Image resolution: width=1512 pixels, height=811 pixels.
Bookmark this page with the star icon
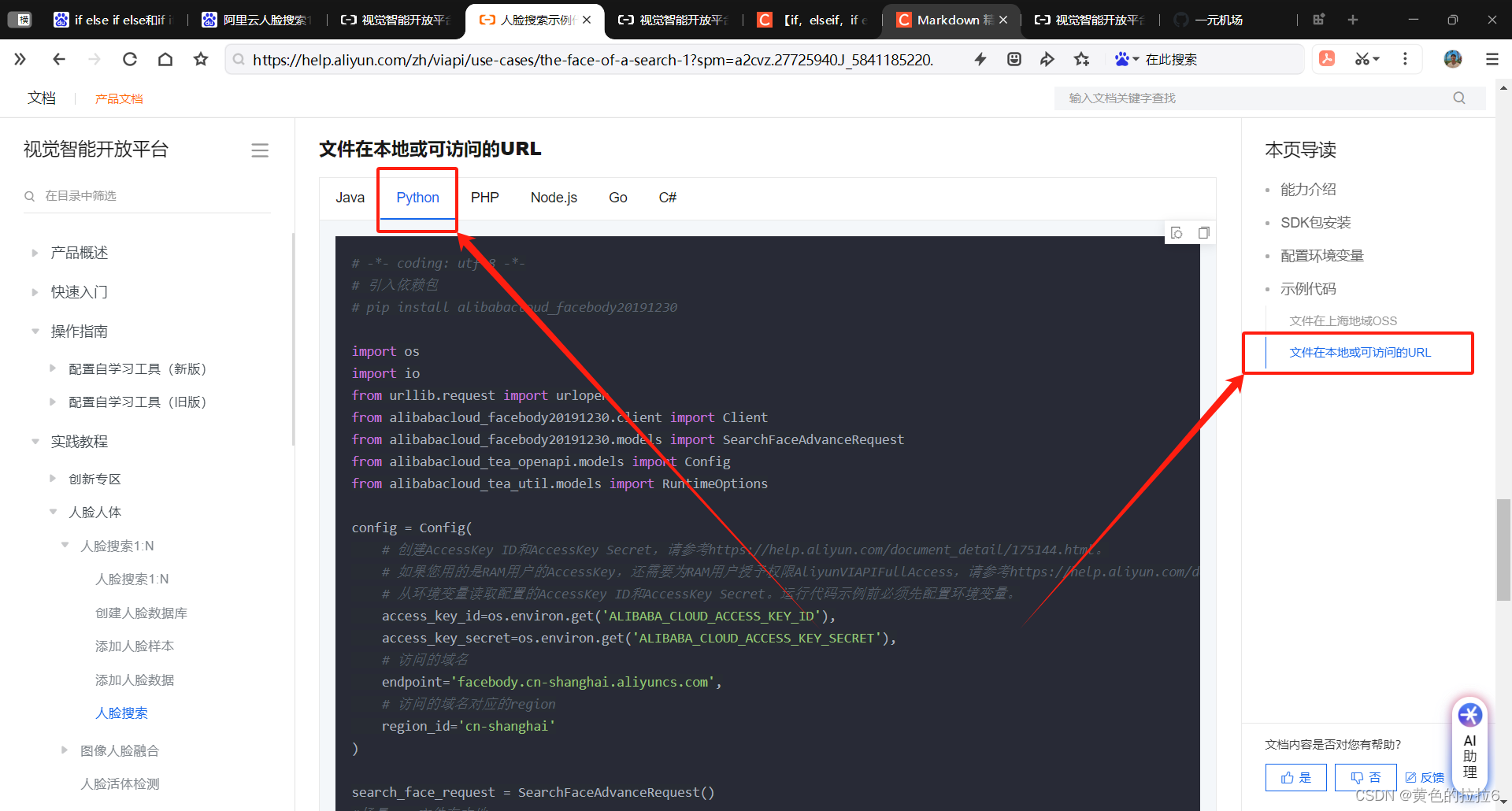pos(201,59)
